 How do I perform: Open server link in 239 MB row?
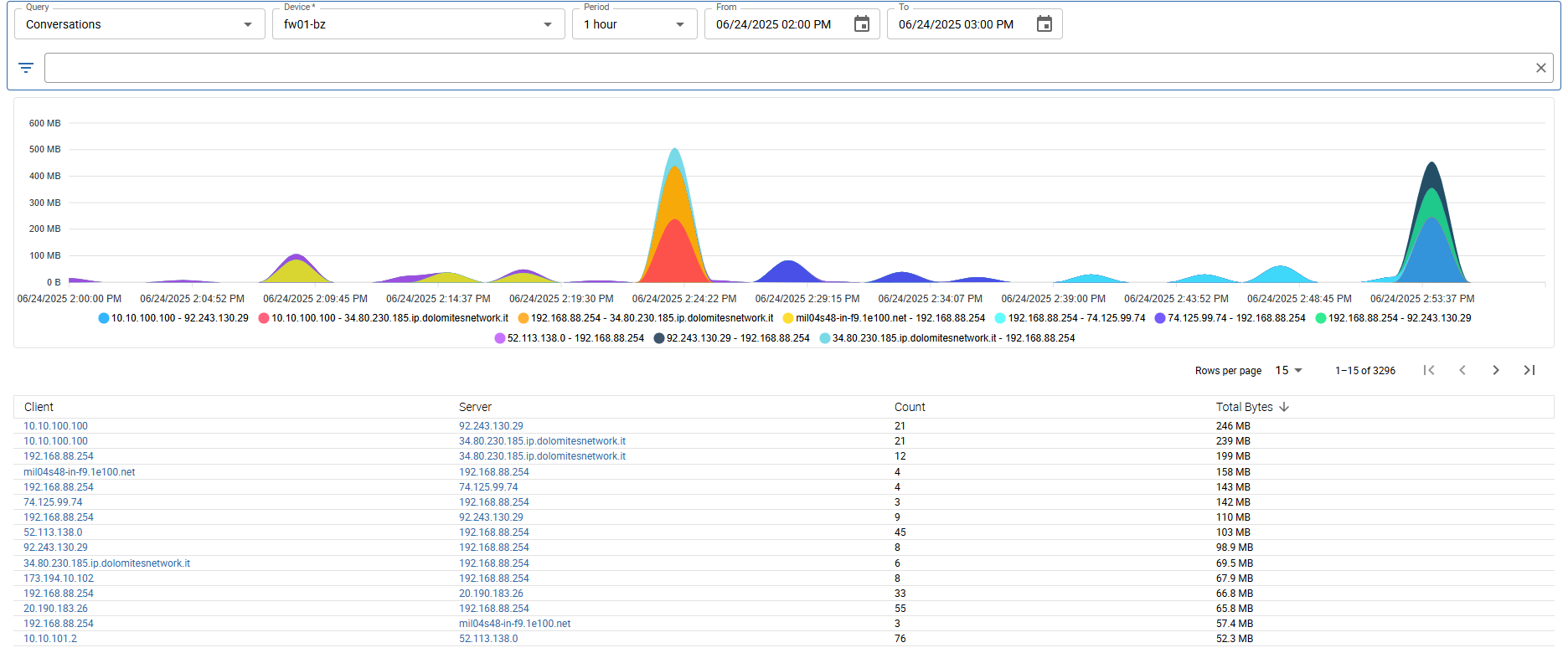(542, 441)
